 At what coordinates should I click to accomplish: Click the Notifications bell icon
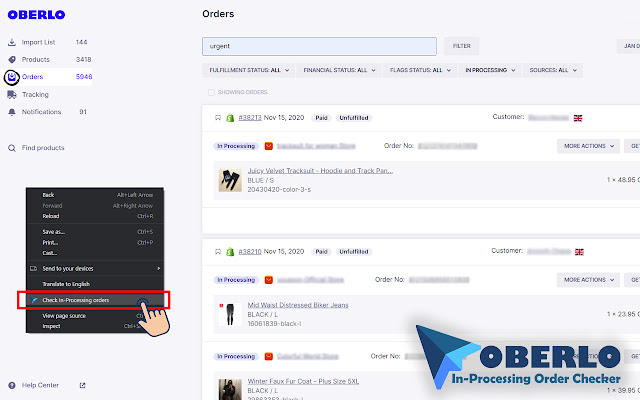[12, 112]
